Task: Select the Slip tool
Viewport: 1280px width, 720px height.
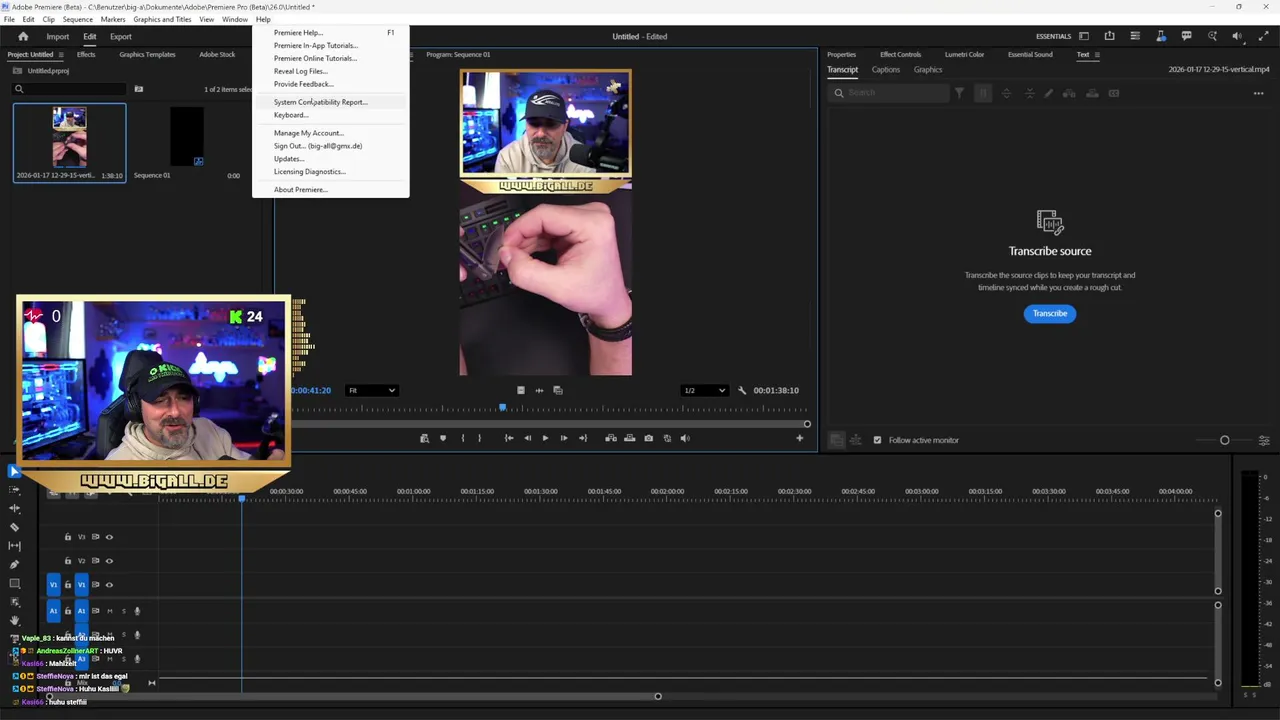Action: 14,546
